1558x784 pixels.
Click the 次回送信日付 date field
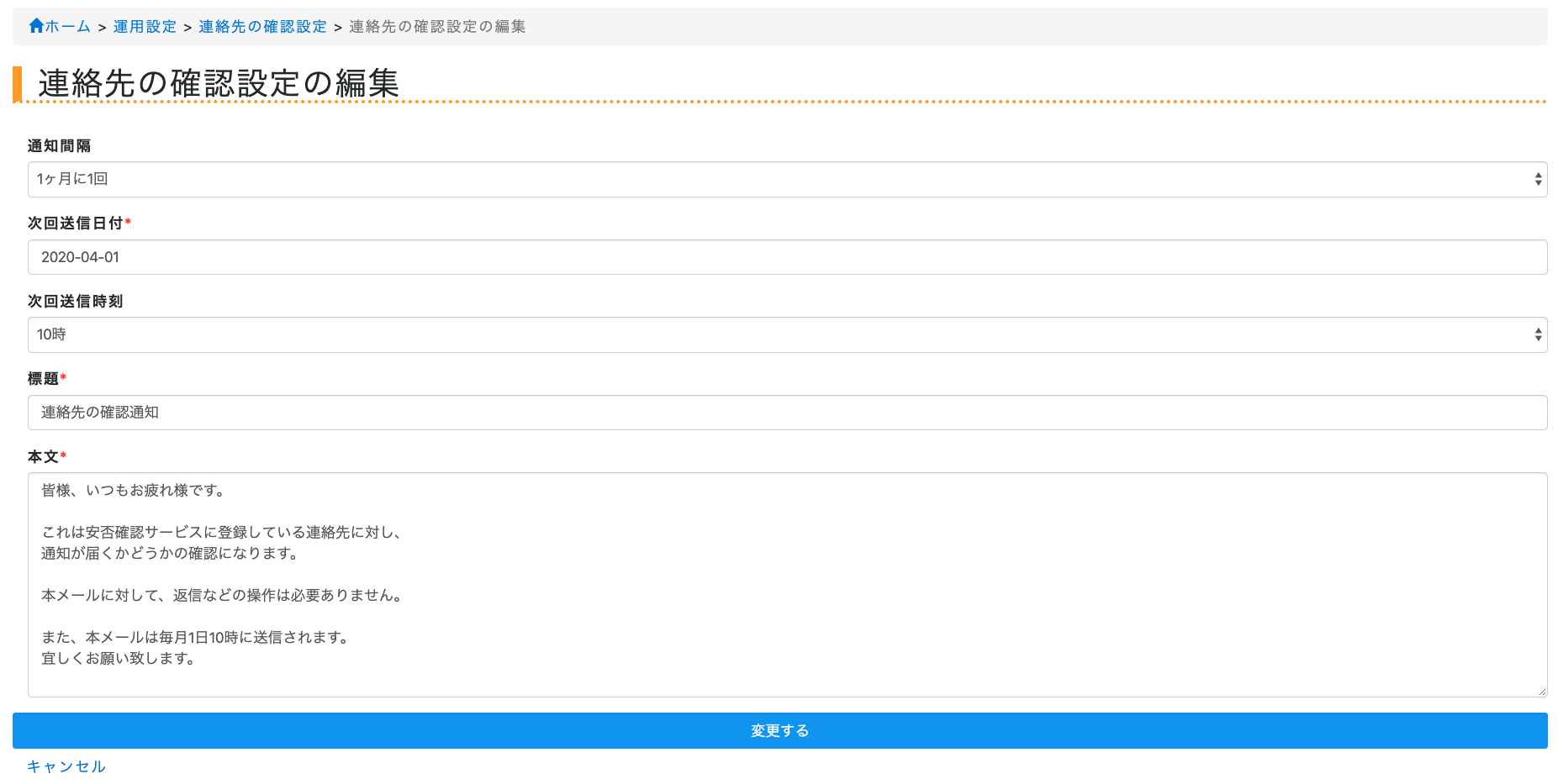tap(787, 257)
